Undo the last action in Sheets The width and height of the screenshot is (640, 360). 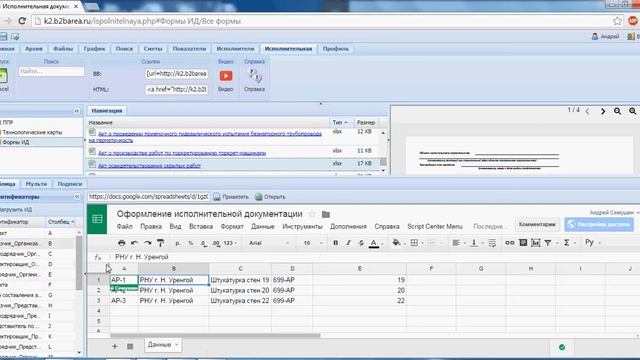pyautogui.click(x=134, y=243)
